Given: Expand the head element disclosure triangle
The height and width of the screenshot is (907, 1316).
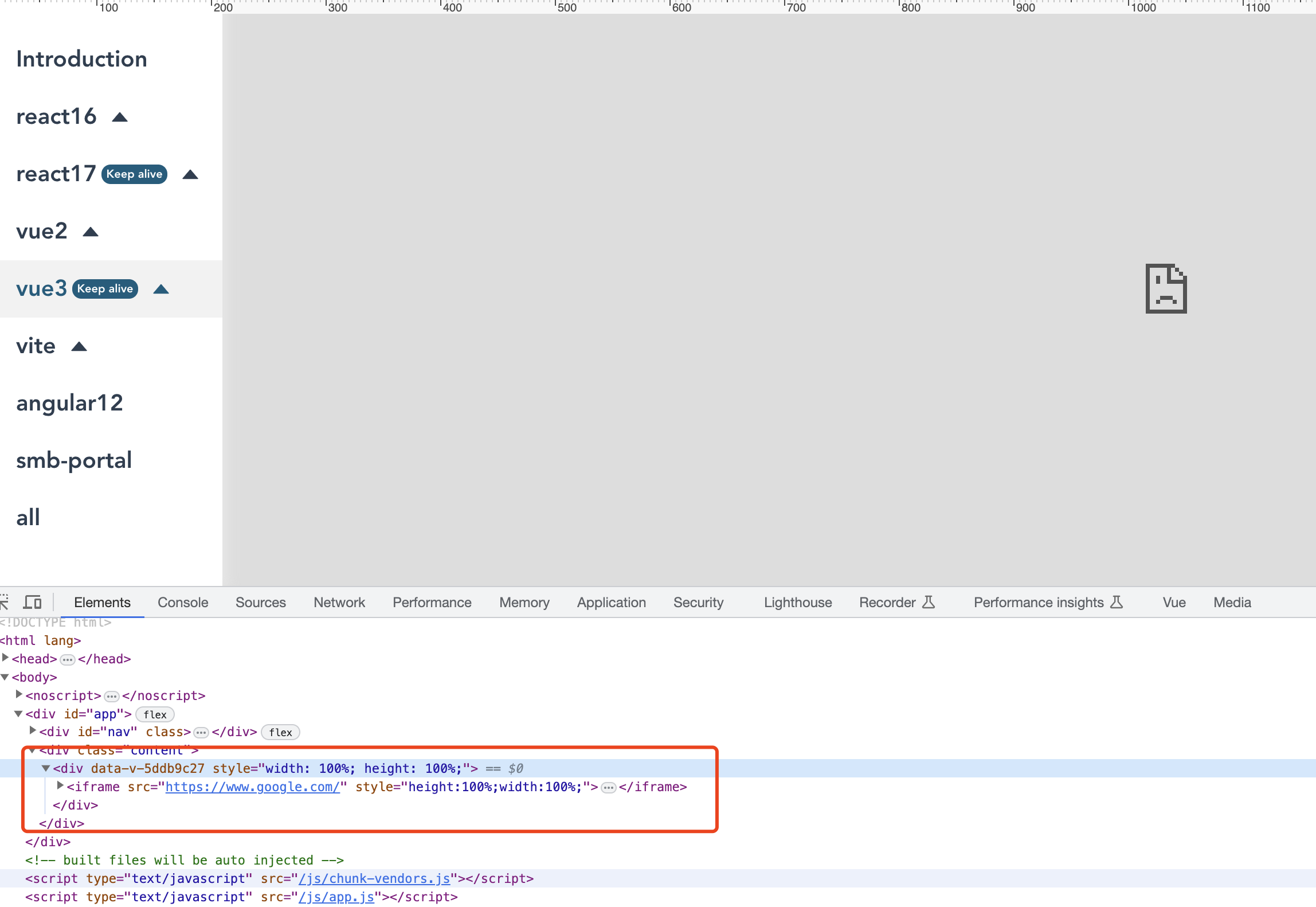Looking at the screenshot, I should click(5, 658).
